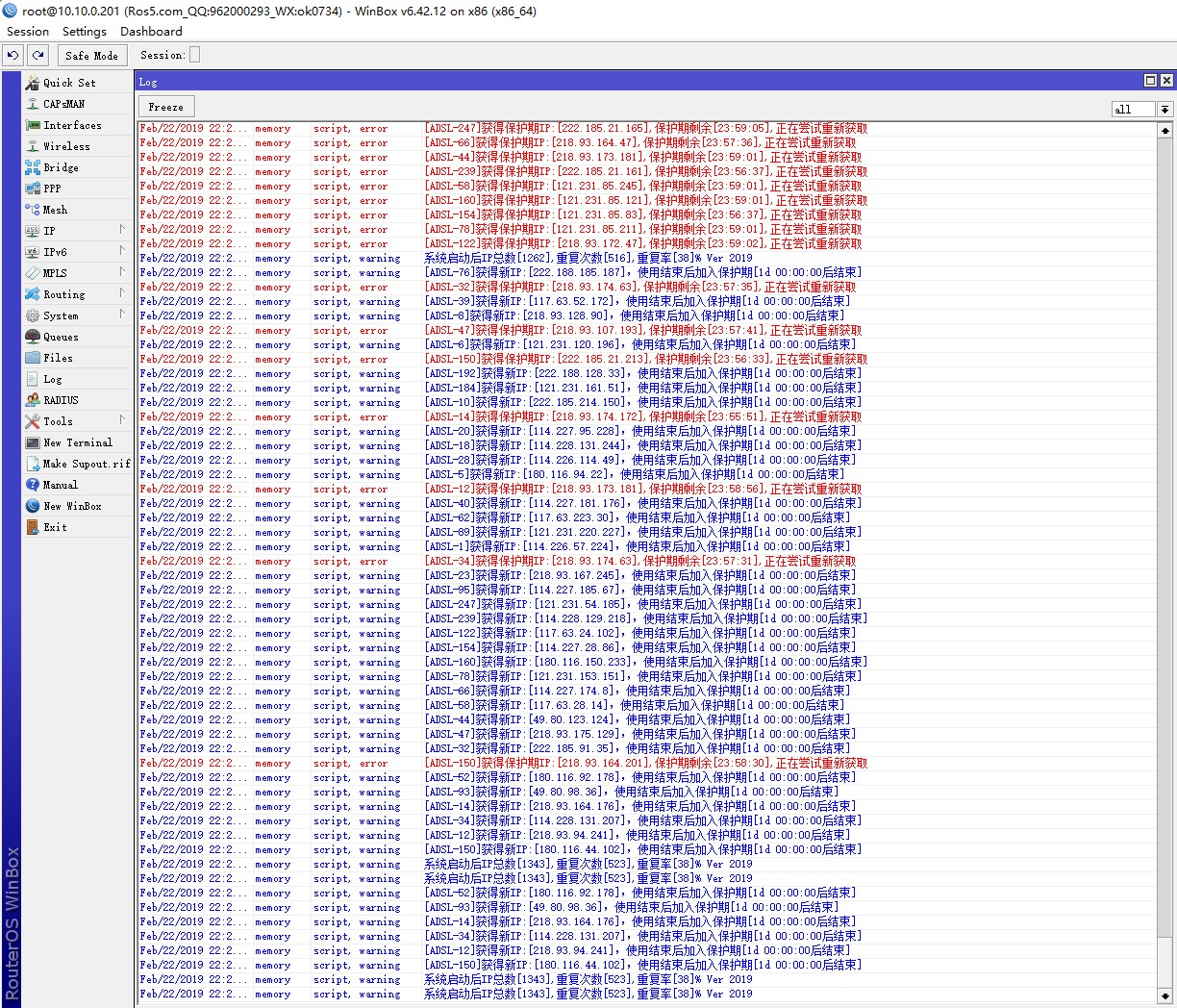The image size is (1177, 1008).
Task: Select ADSL-150 error entry with IP 218.93.164.201
Action: (646, 763)
